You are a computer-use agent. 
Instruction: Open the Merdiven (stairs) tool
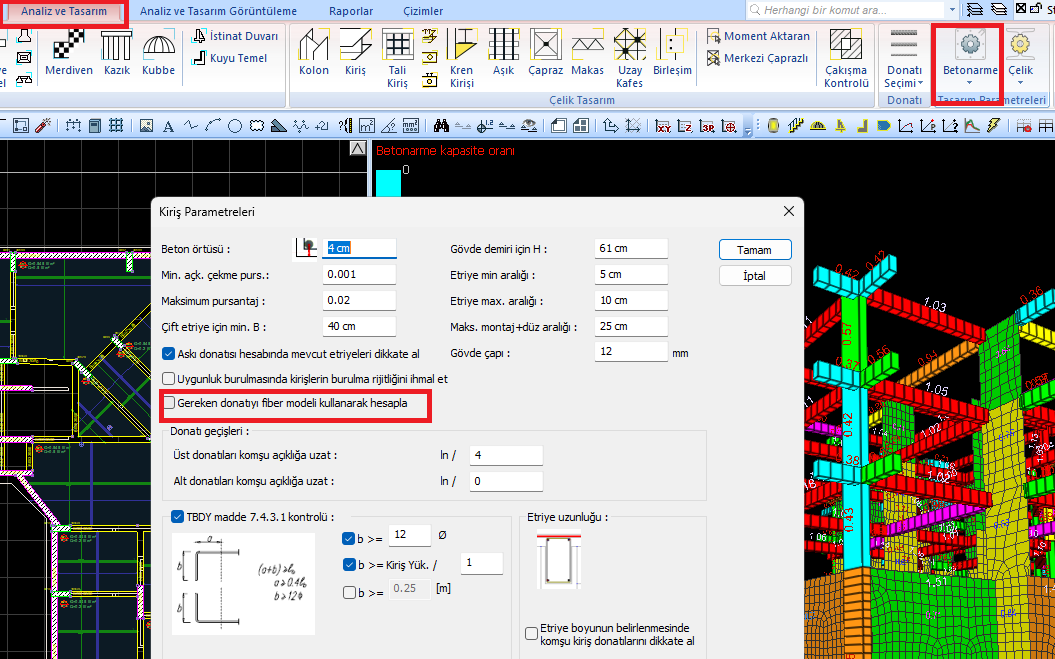tap(69, 53)
